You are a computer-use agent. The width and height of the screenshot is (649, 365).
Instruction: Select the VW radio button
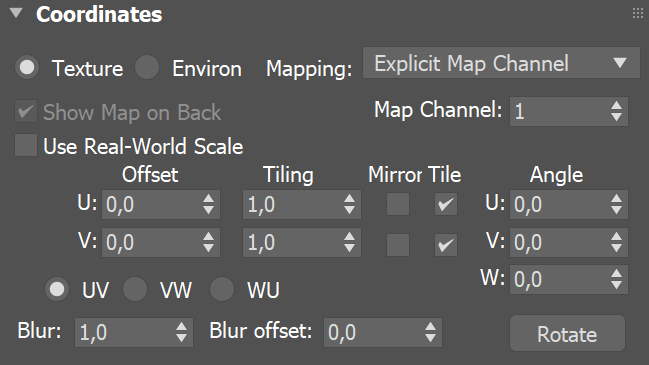point(135,289)
